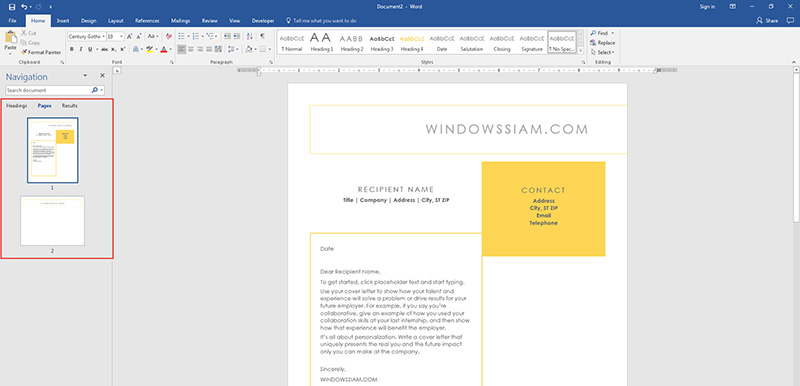This screenshot has height=386, width=800.
Task: Click the red font color swatch button
Action: (x=163, y=49)
